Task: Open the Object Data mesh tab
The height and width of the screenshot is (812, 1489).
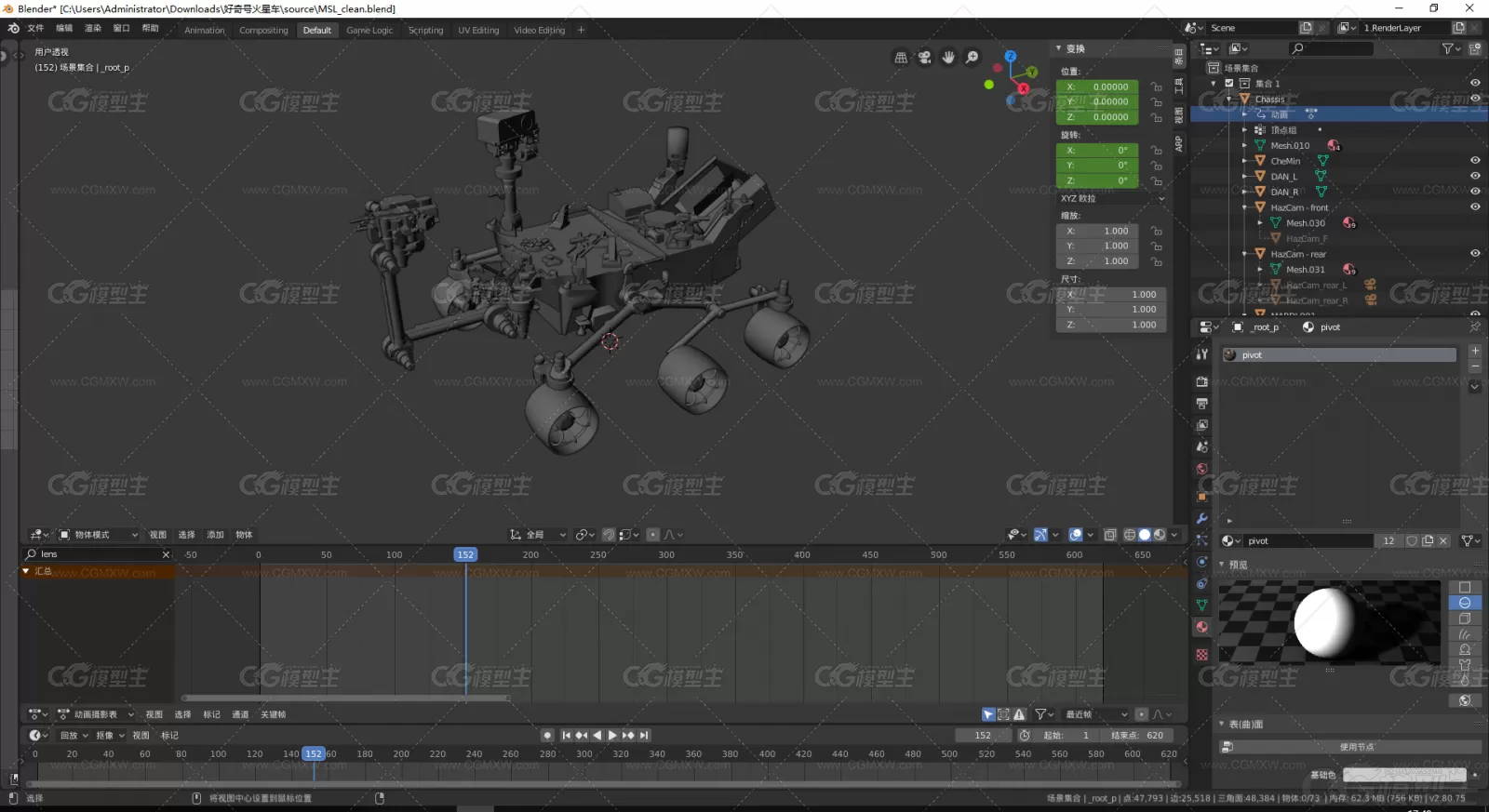Action: 1202,606
